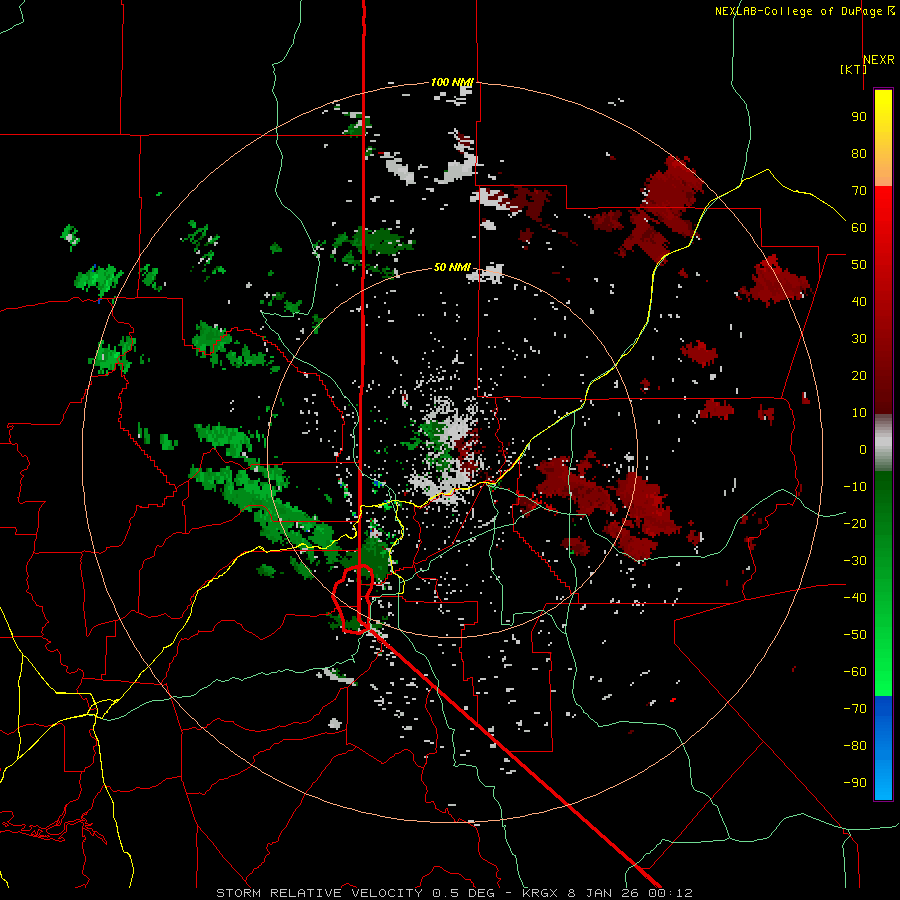This screenshot has width=900, height=900.
Task: Click the -40 value on the velocity scale
Action: click(x=855, y=598)
